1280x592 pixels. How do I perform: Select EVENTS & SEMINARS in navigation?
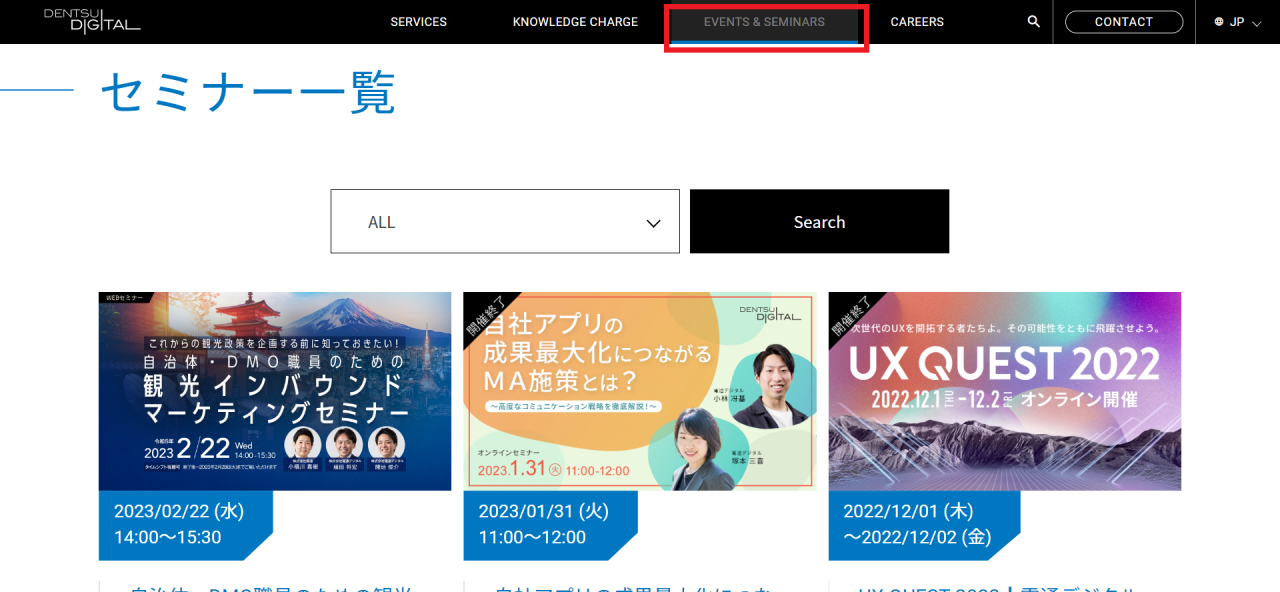coord(764,22)
